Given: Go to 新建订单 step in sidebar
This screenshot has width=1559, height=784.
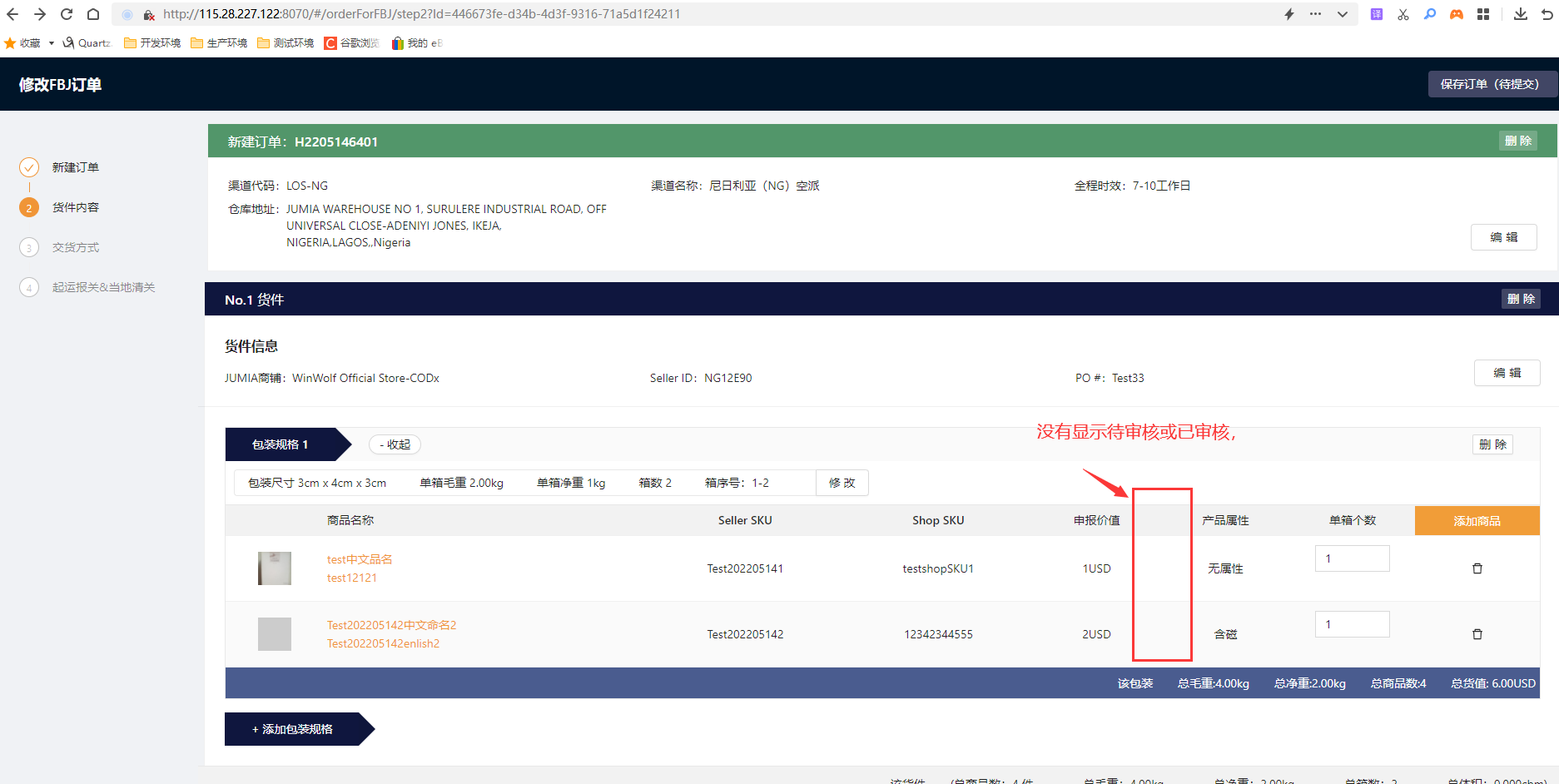Looking at the screenshot, I should tap(75, 167).
